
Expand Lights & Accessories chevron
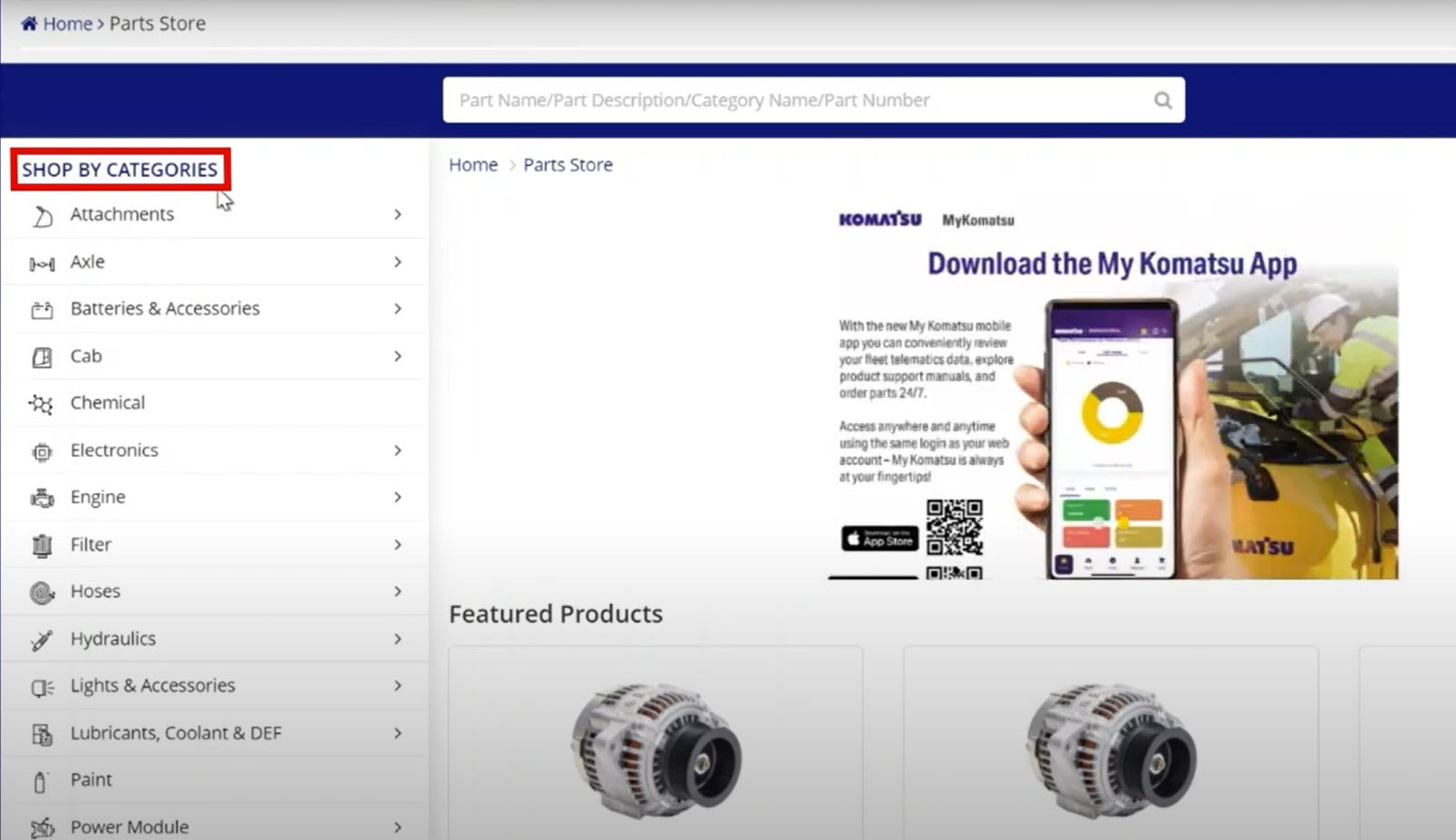(398, 686)
